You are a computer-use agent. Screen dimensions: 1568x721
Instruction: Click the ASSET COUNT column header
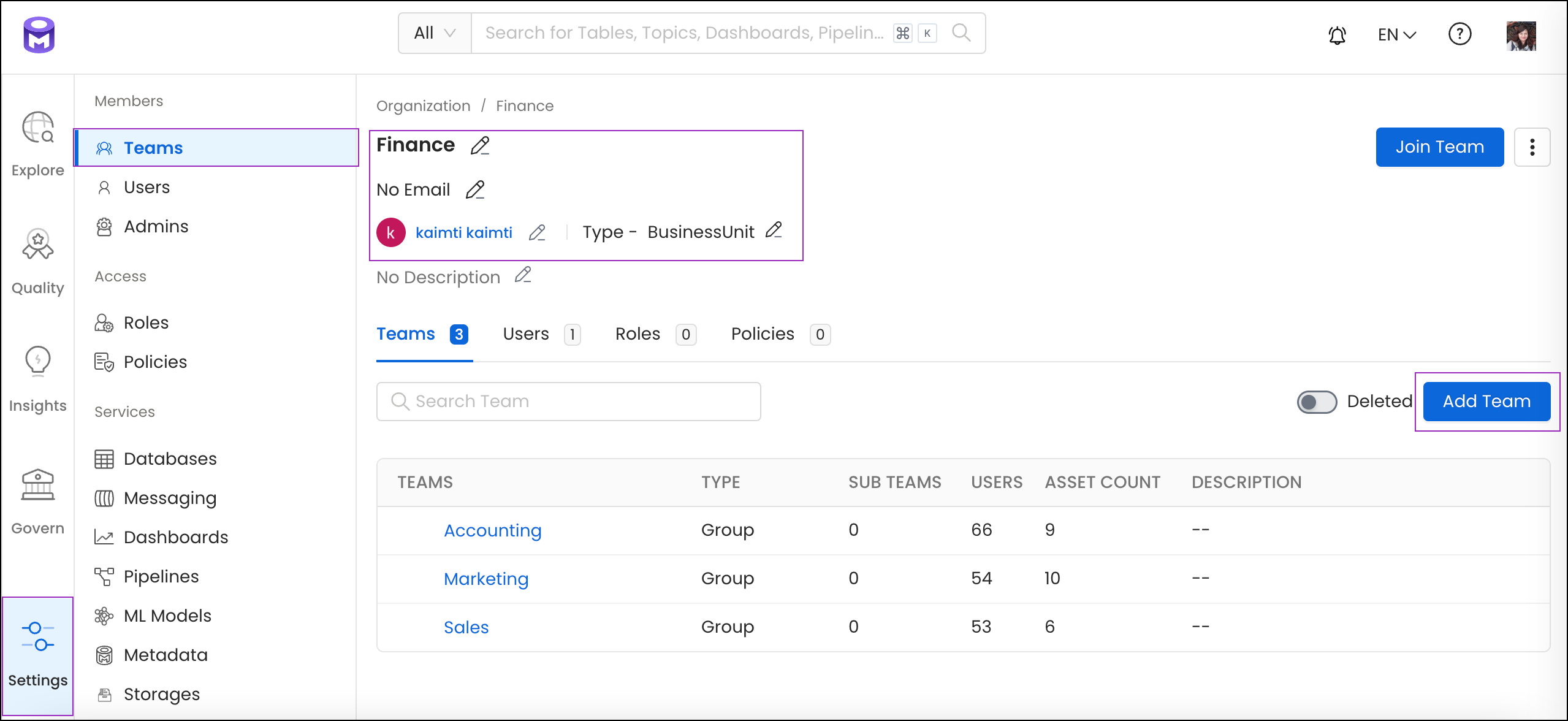1102,483
